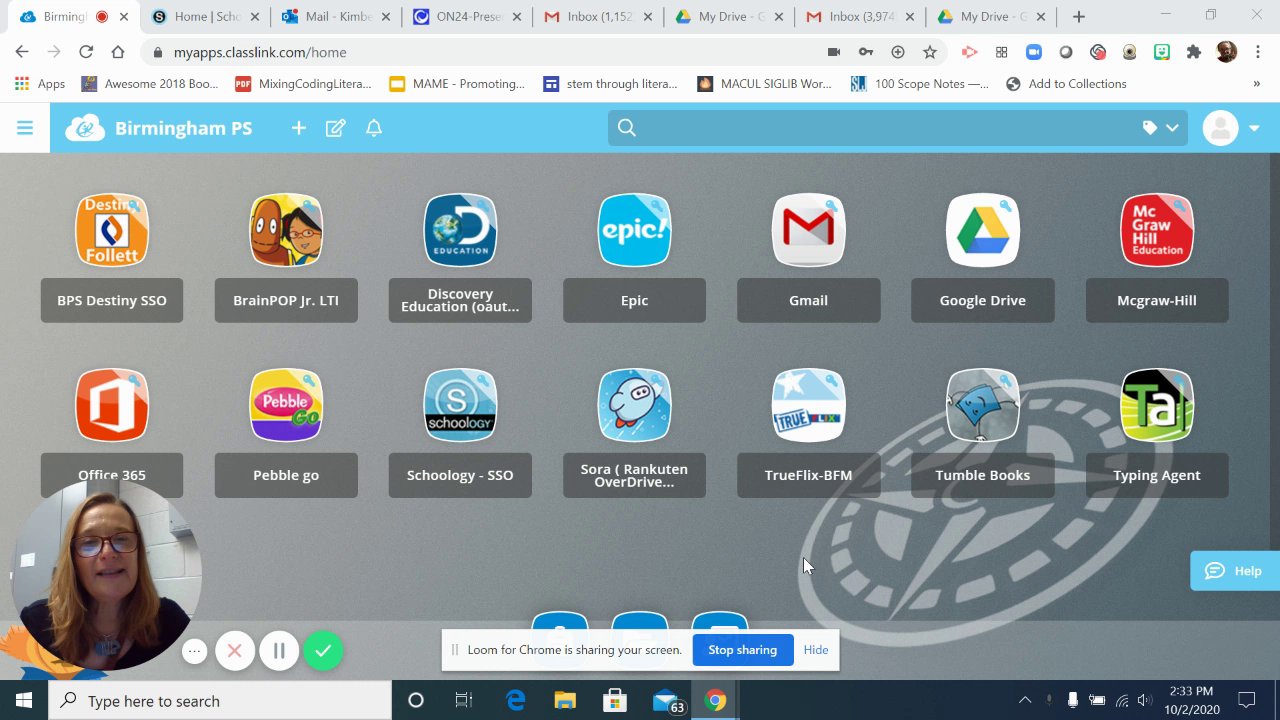The height and width of the screenshot is (720, 1280).
Task: Click the Google Drive label button
Action: coord(982,300)
